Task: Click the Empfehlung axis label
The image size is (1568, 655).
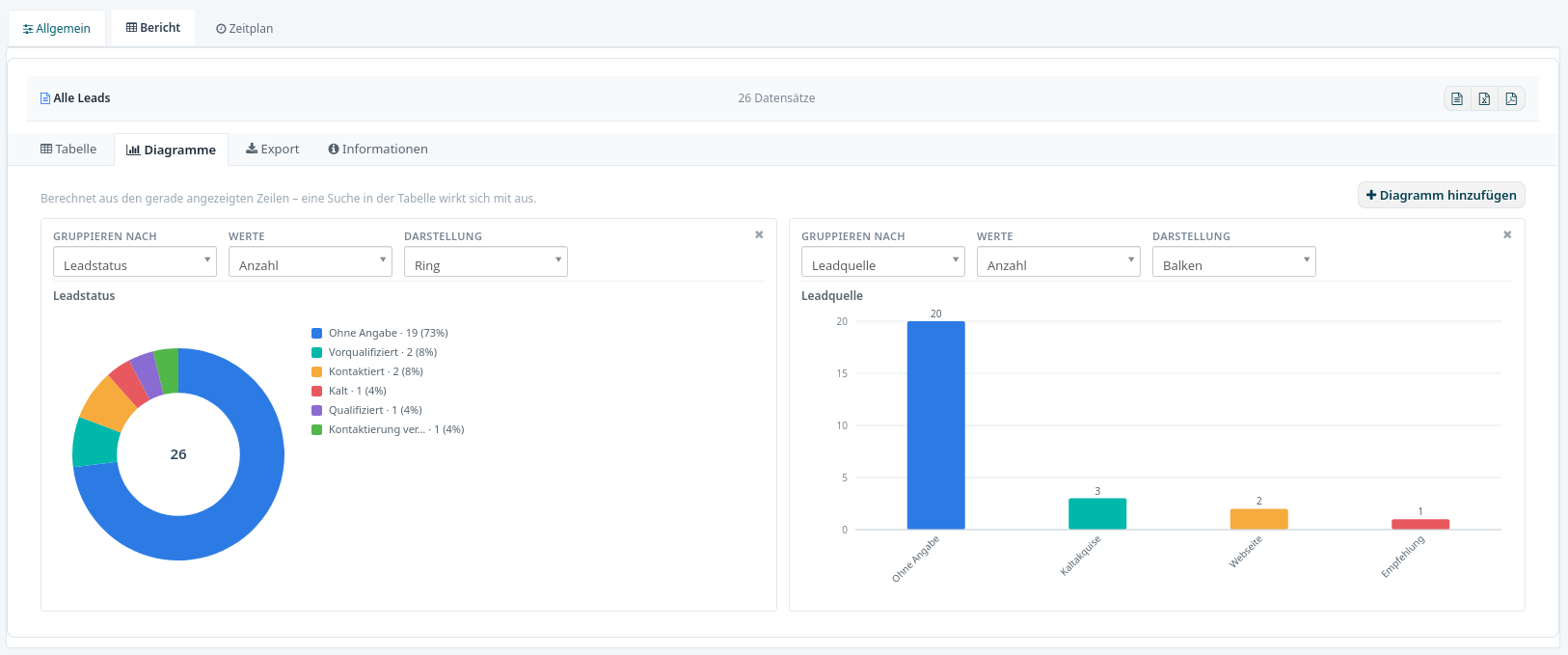Action: tap(1403, 557)
